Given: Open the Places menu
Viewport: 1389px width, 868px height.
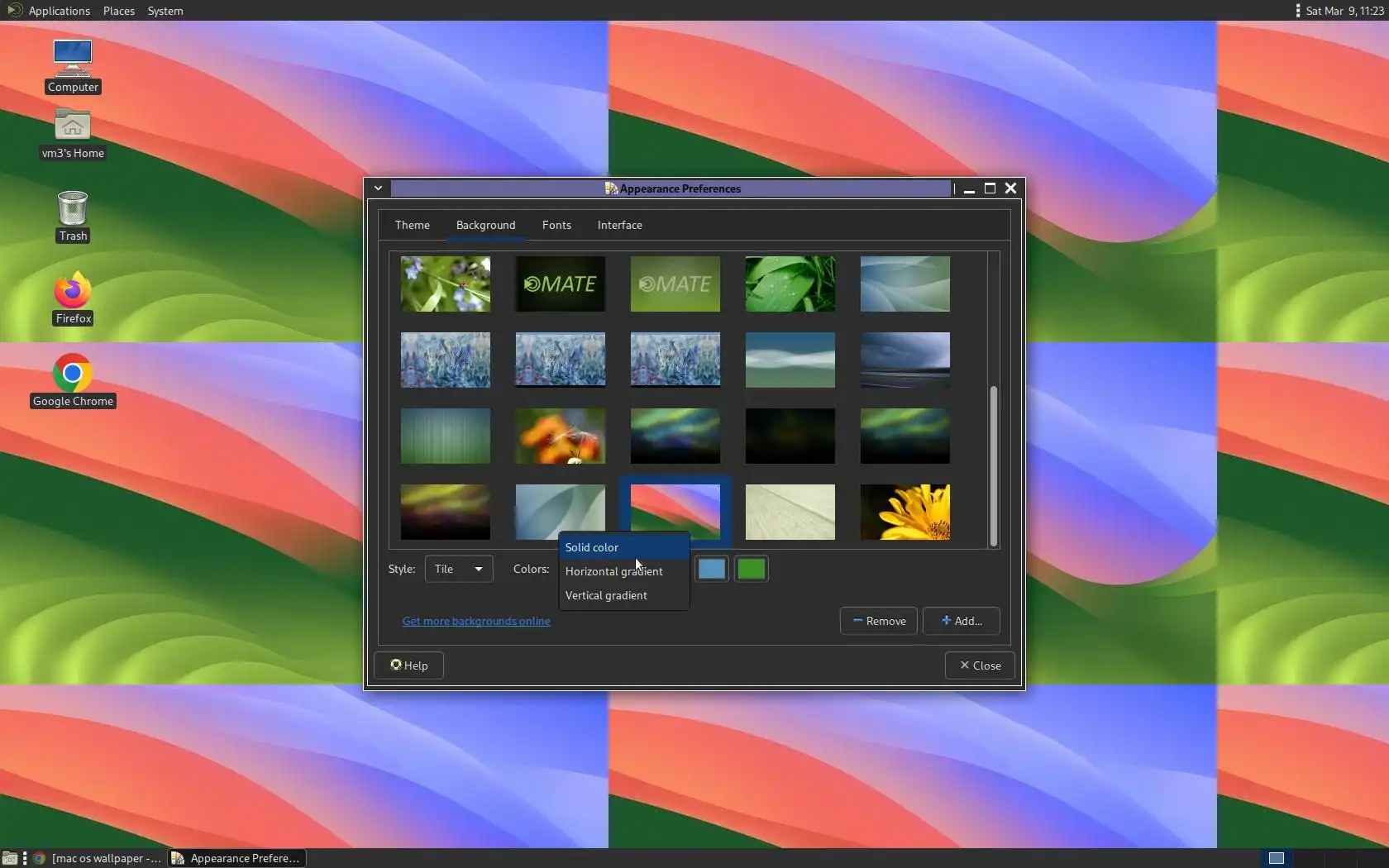Looking at the screenshot, I should (x=119, y=11).
